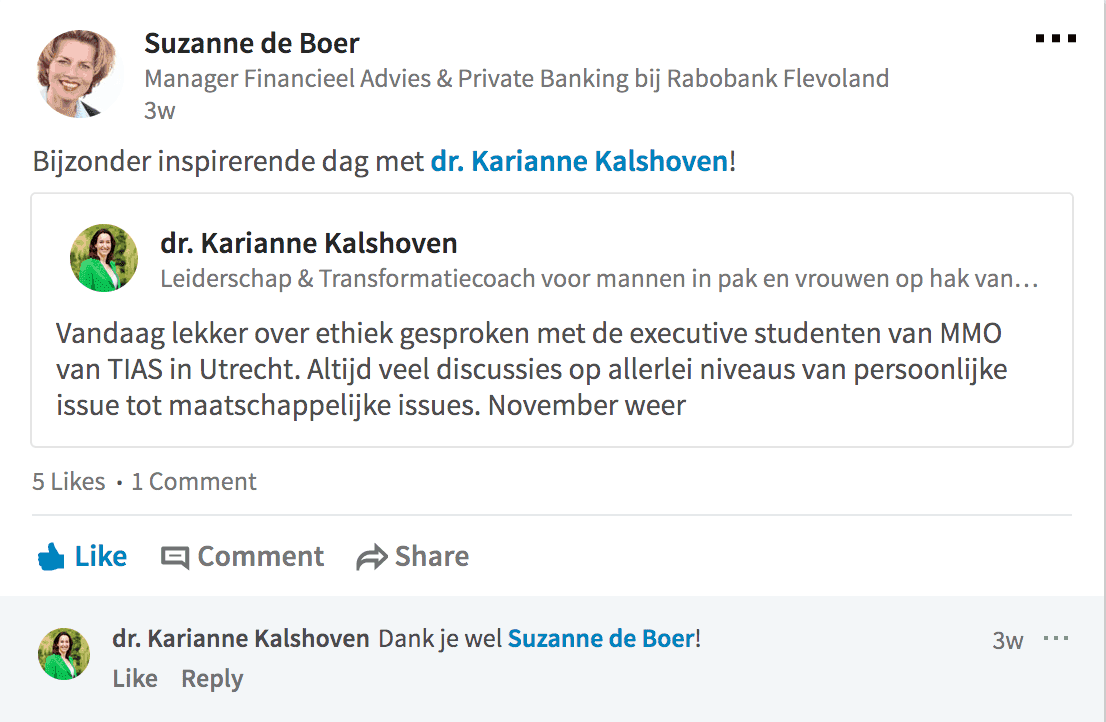Click the Comment speech bubble icon
This screenshot has height=722, width=1106.
[x=175, y=557]
